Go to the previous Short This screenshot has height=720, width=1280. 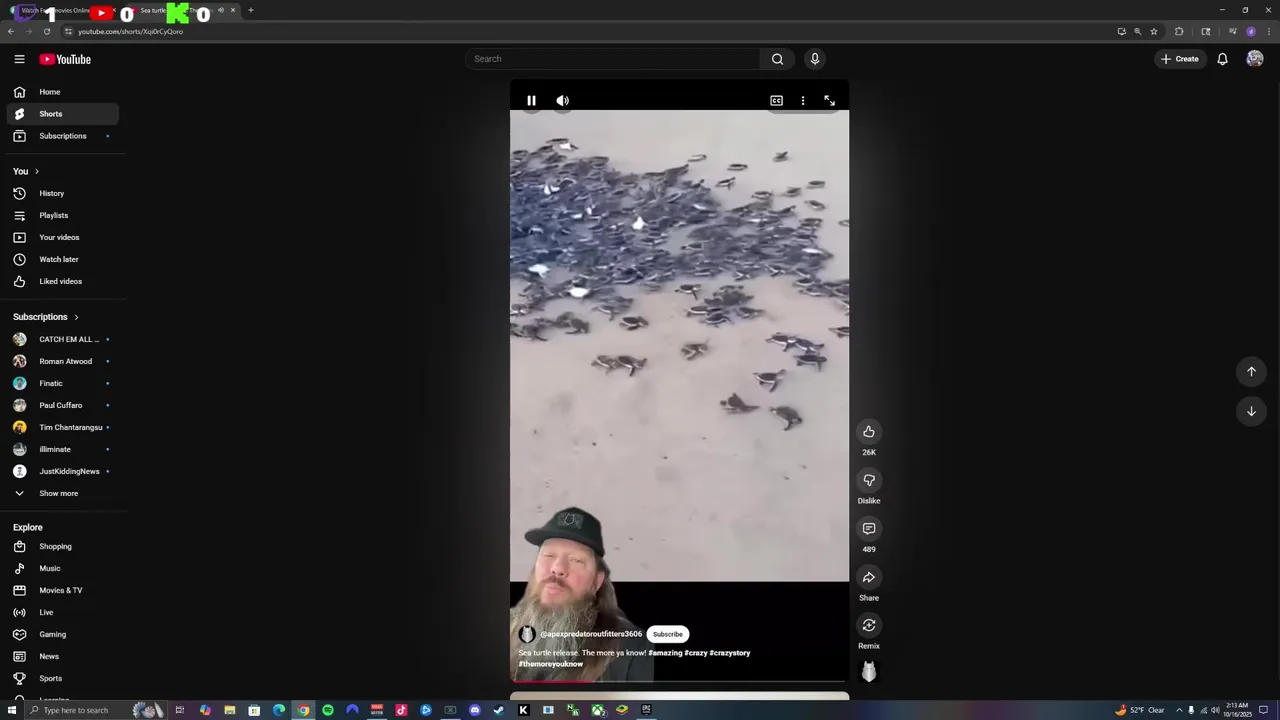pyautogui.click(x=1251, y=371)
